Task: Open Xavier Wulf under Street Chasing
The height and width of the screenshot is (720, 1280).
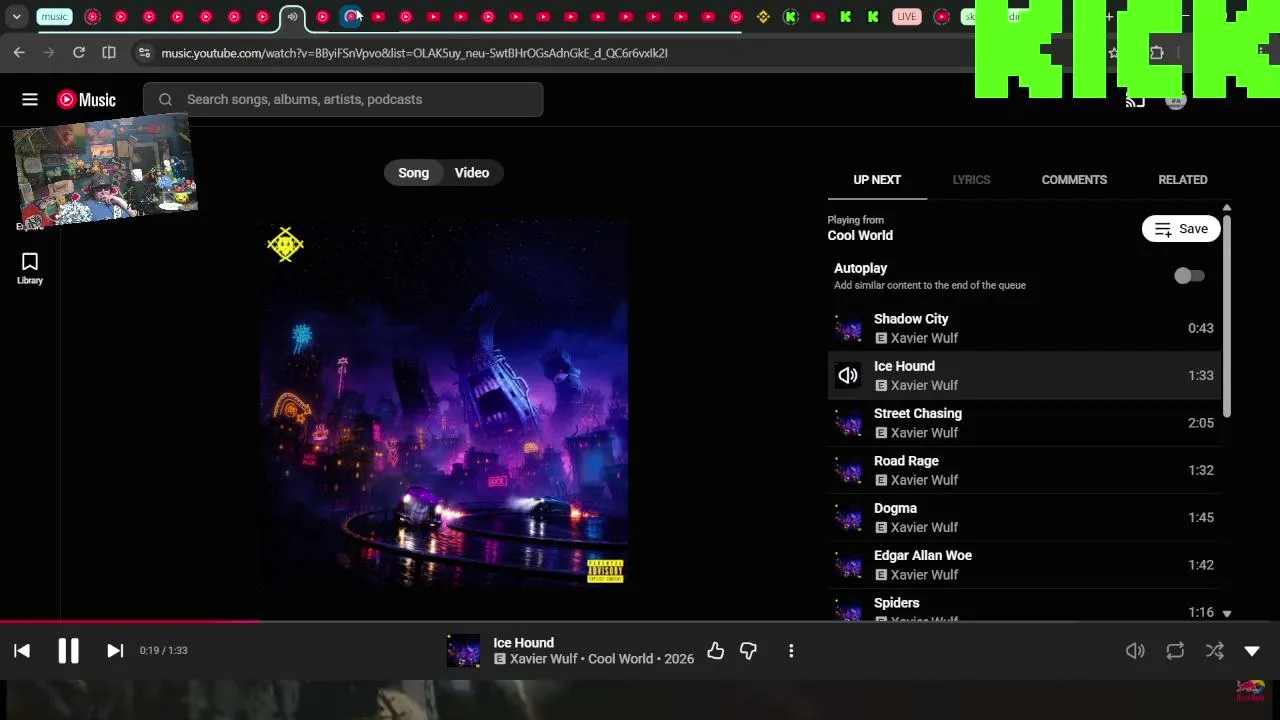Action: tap(924, 433)
